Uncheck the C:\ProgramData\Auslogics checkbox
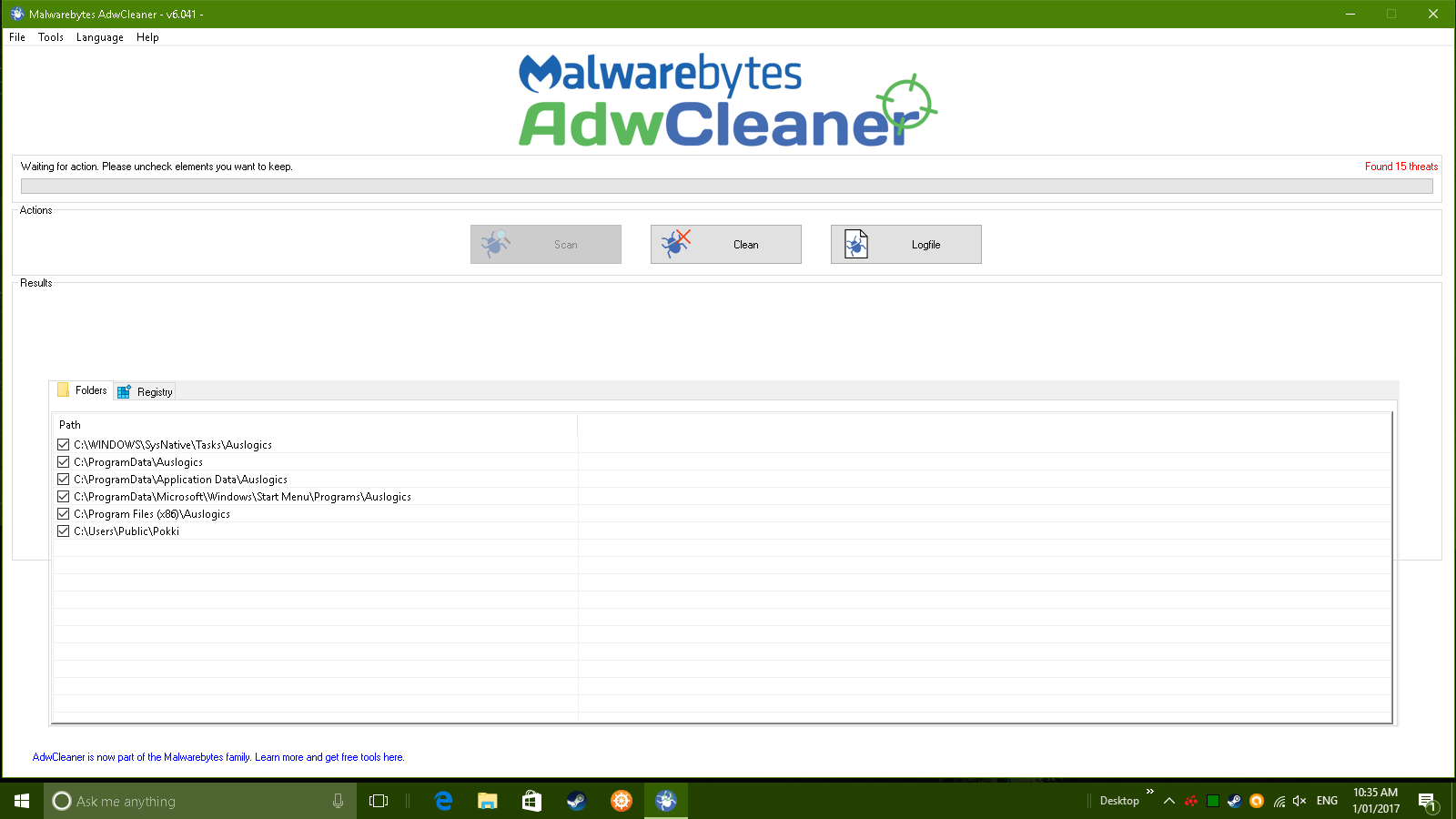This screenshot has width=1456, height=819. tap(64, 462)
